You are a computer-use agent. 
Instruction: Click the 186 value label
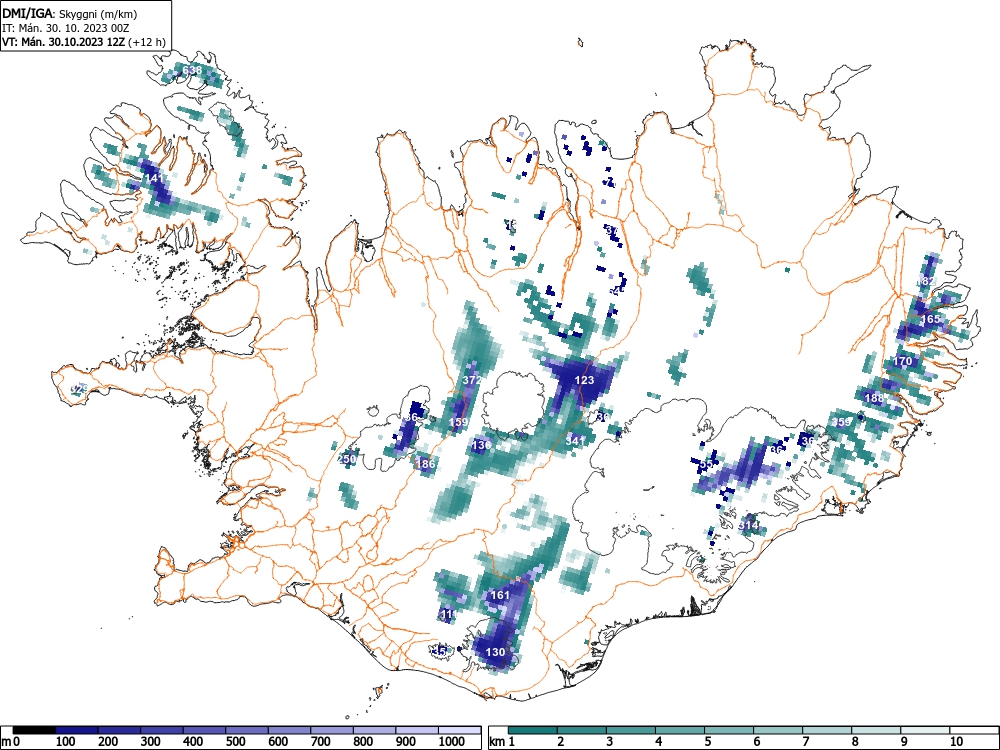coord(425,464)
